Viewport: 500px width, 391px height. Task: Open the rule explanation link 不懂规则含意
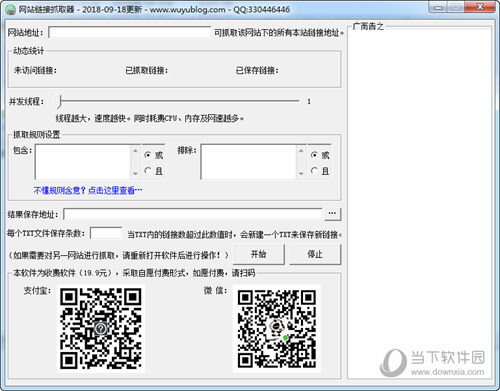88,190
